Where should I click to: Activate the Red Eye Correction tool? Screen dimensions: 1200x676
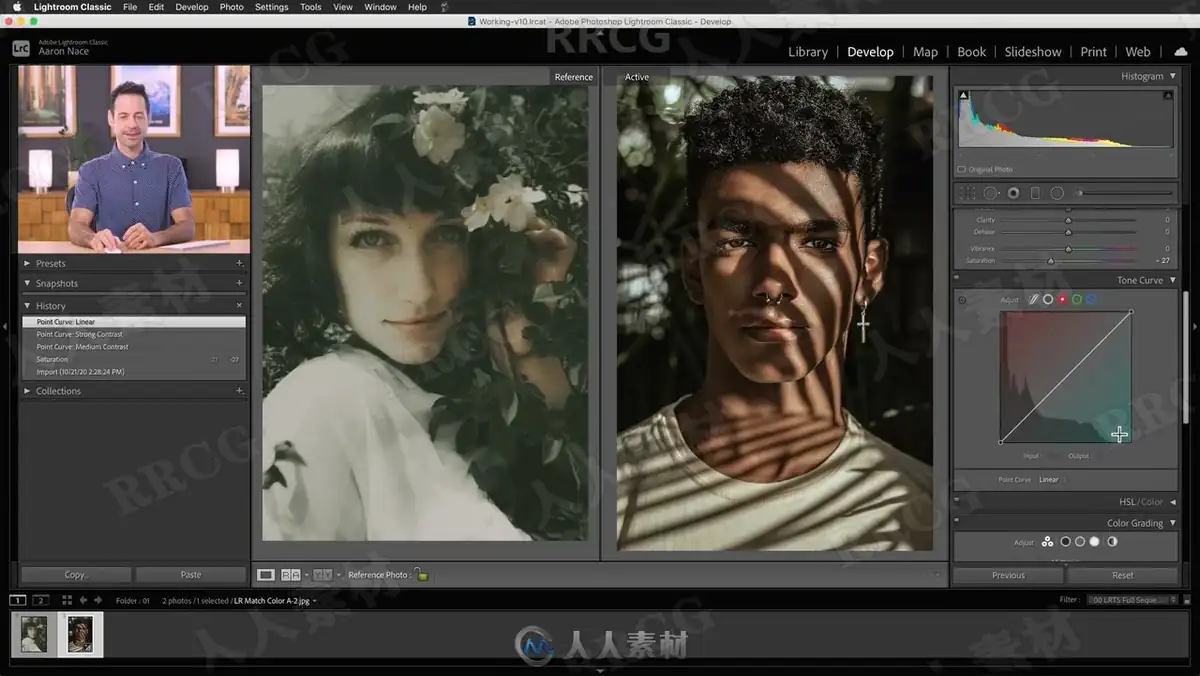(1013, 193)
